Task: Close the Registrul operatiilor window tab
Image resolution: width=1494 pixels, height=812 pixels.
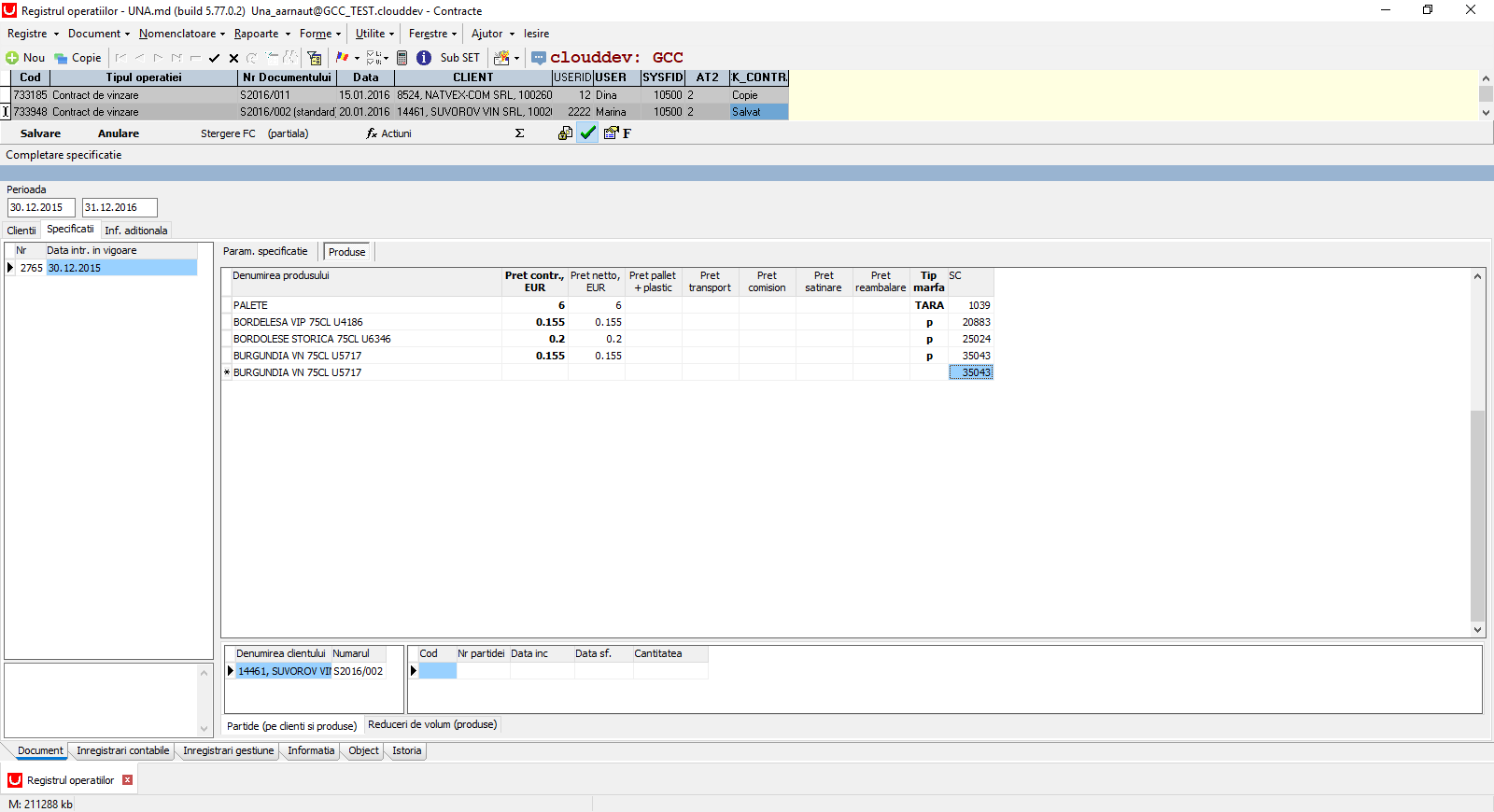Action: tap(128, 780)
